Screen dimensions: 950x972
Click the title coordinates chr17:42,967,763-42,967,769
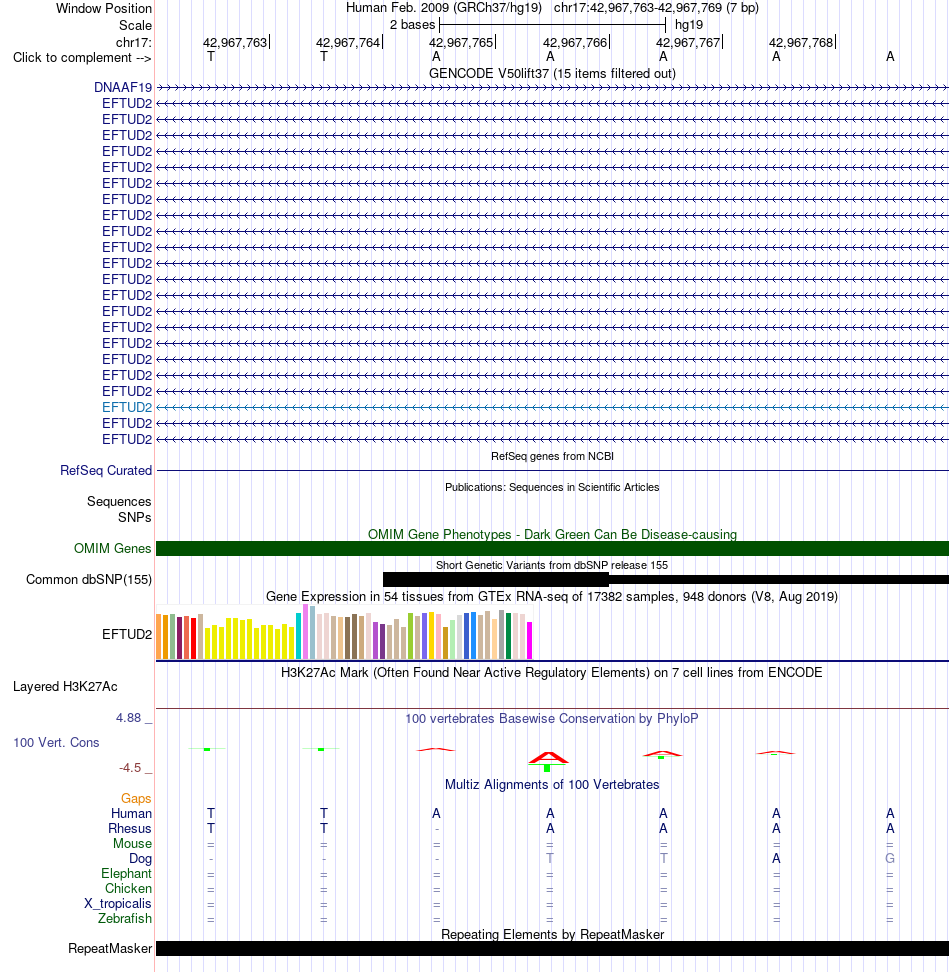click(x=638, y=8)
